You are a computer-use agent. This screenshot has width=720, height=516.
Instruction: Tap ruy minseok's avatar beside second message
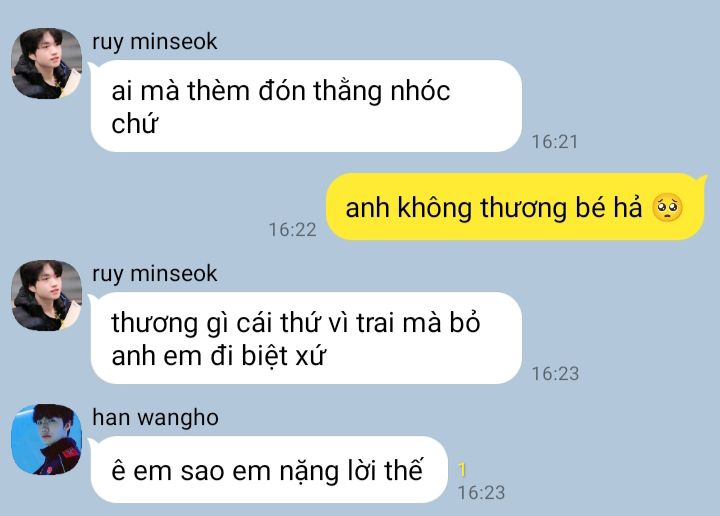pyautogui.click(x=46, y=296)
